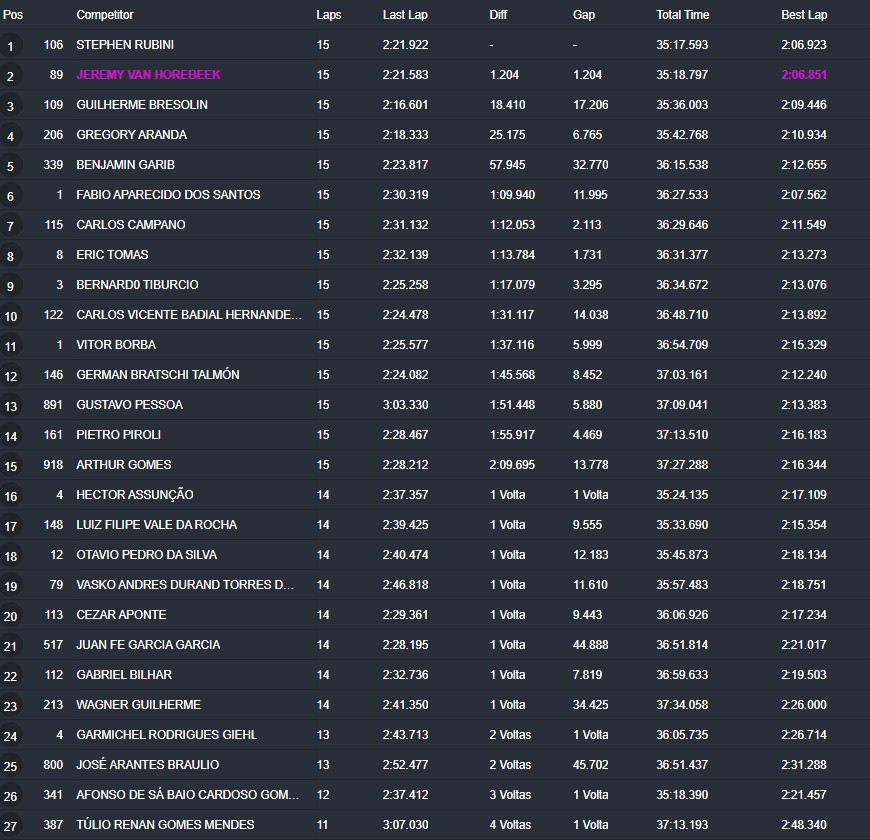Click the purple best lap 2:06.851
Viewport: 870px width, 840px height.
tap(804, 75)
